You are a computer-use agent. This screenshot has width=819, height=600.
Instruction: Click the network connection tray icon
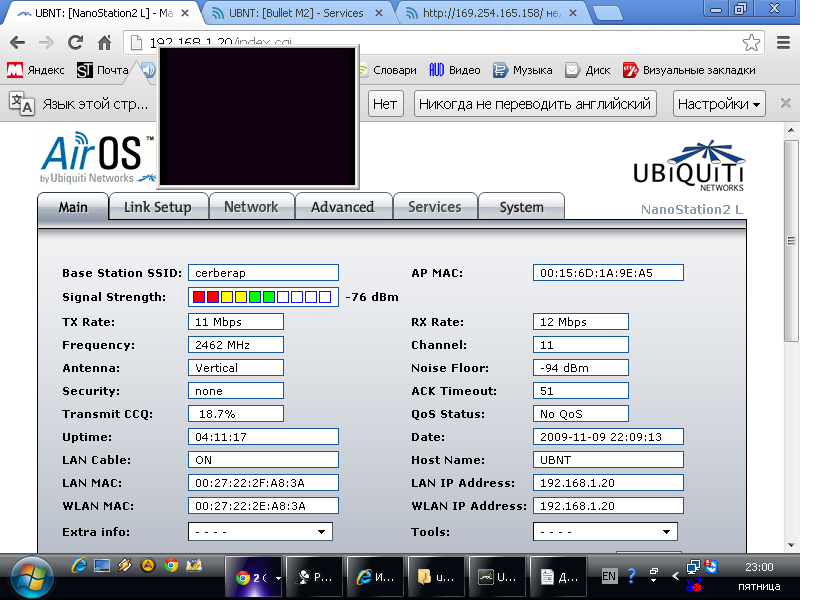point(693,567)
